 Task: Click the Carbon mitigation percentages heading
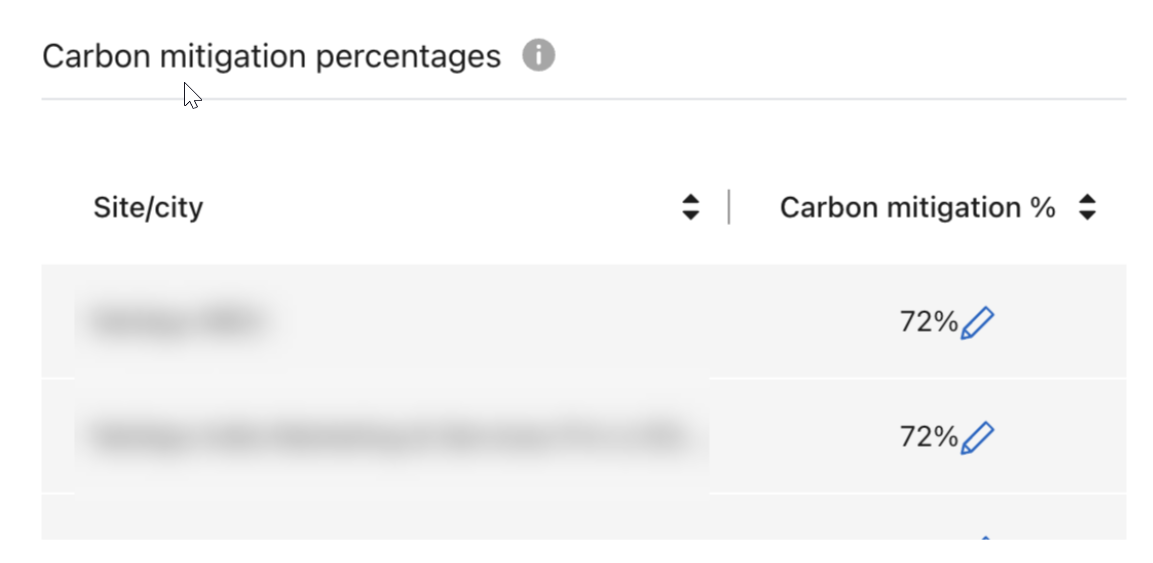[x=271, y=56]
